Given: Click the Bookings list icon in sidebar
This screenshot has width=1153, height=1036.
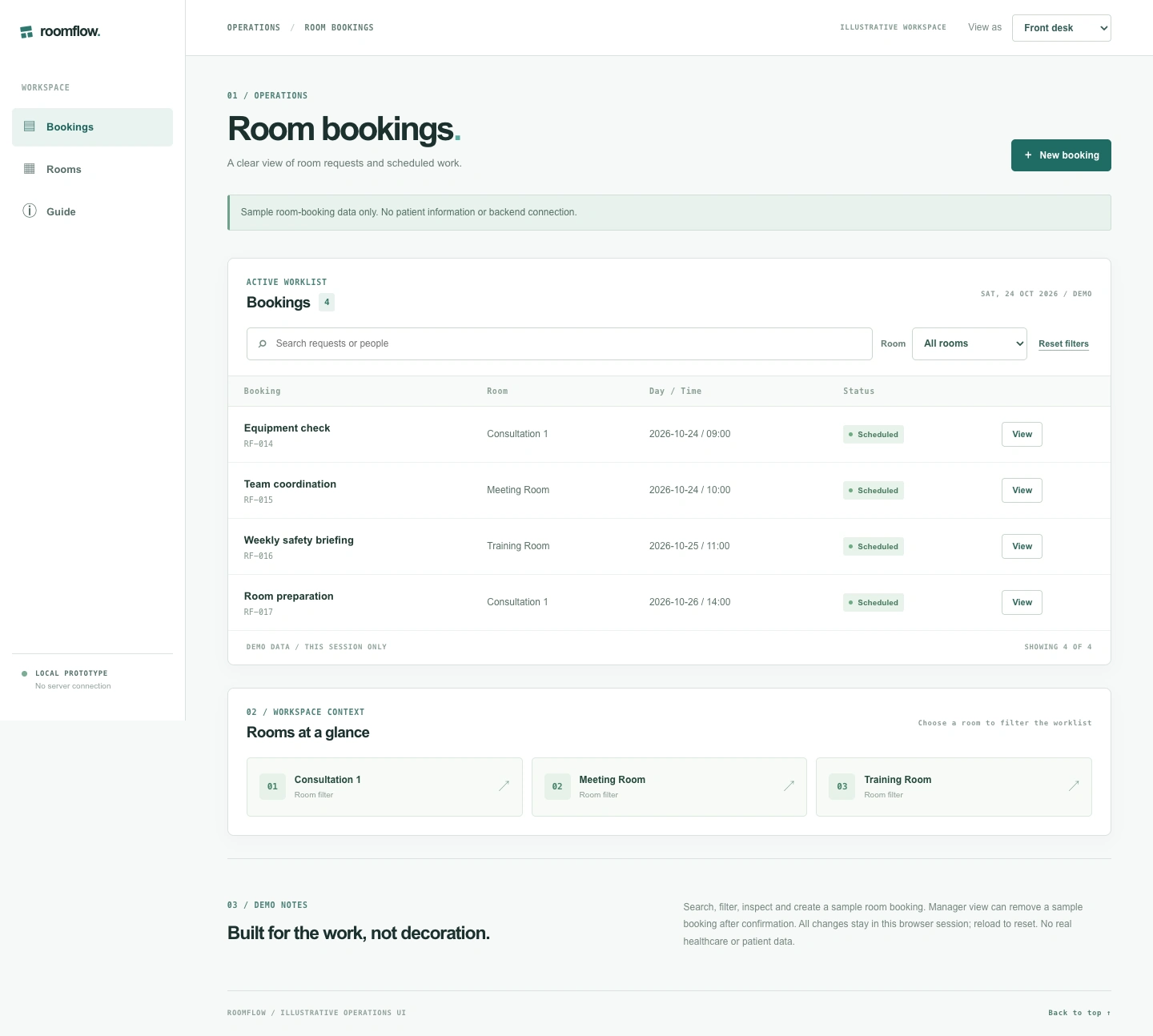Looking at the screenshot, I should [30, 126].
